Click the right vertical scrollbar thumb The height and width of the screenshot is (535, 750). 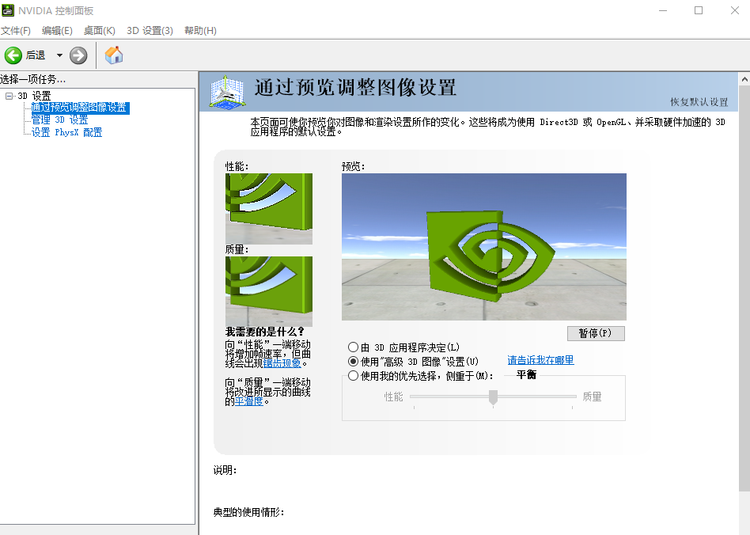(745, 288)
